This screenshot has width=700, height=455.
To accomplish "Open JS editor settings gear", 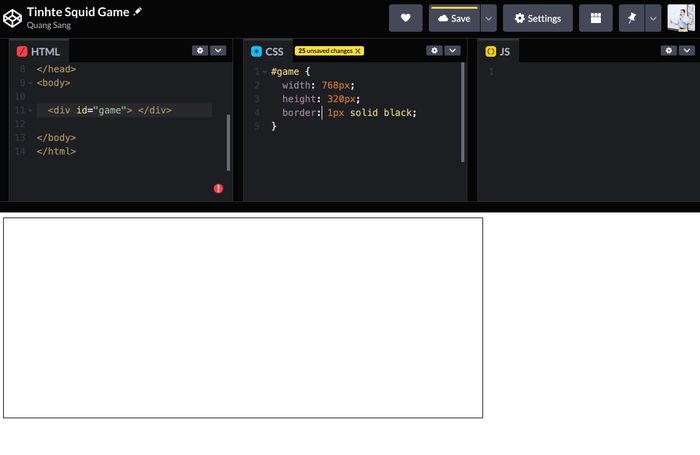I will point(668,50).
